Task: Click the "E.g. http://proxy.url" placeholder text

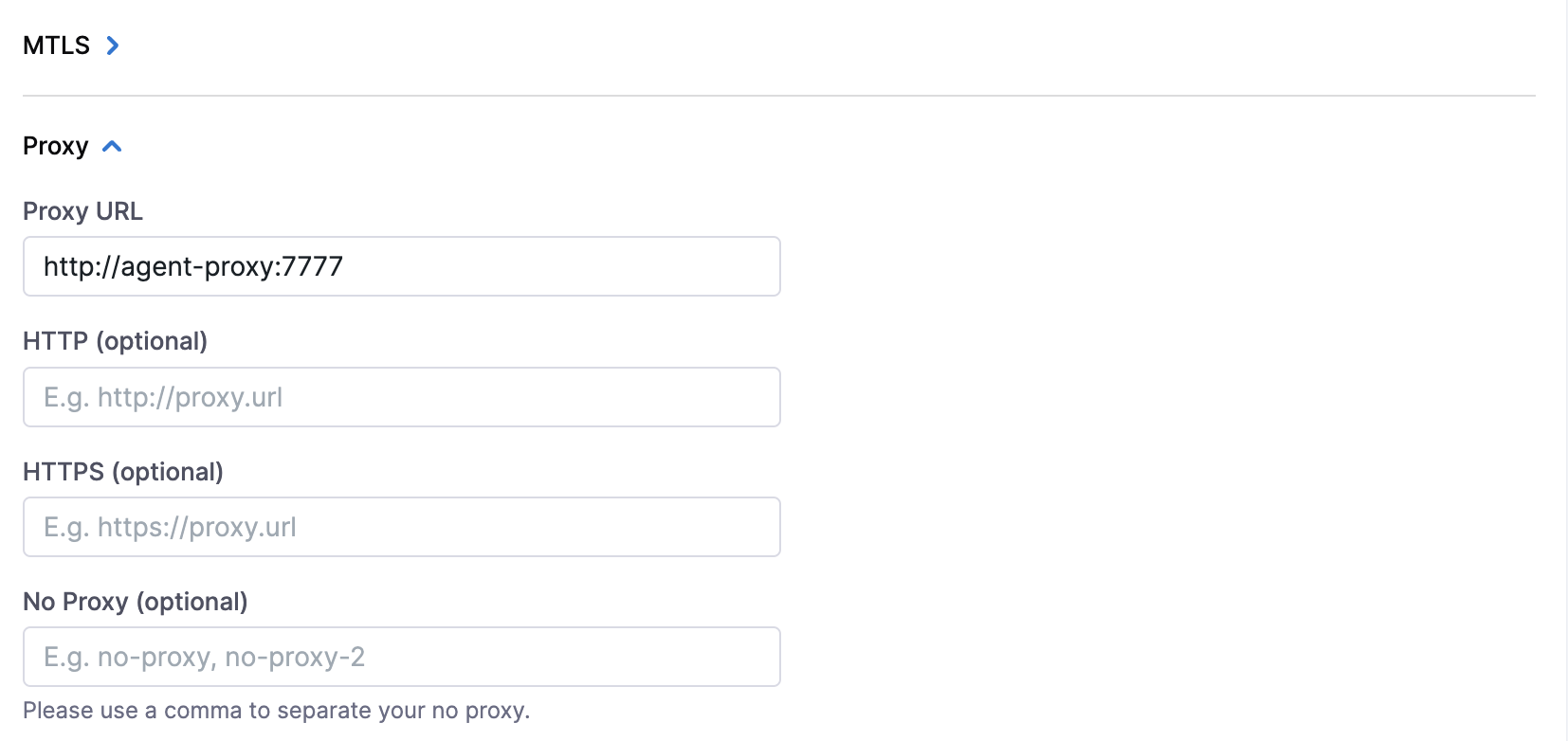Action: pyautogui.click(x=163, y=397)
